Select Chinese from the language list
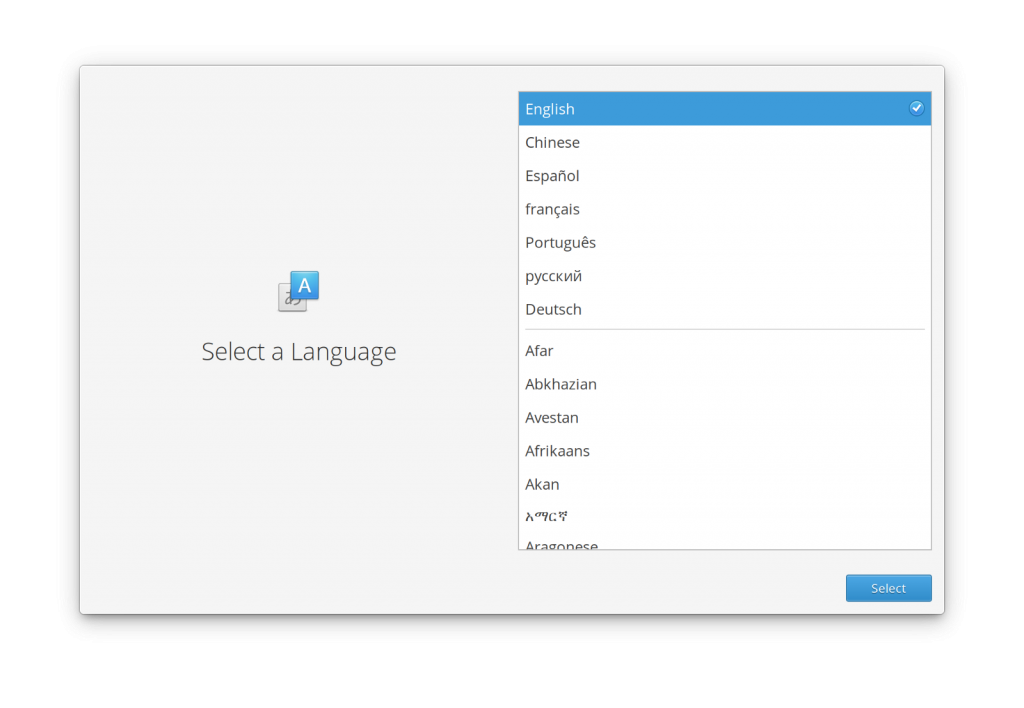 552,142
